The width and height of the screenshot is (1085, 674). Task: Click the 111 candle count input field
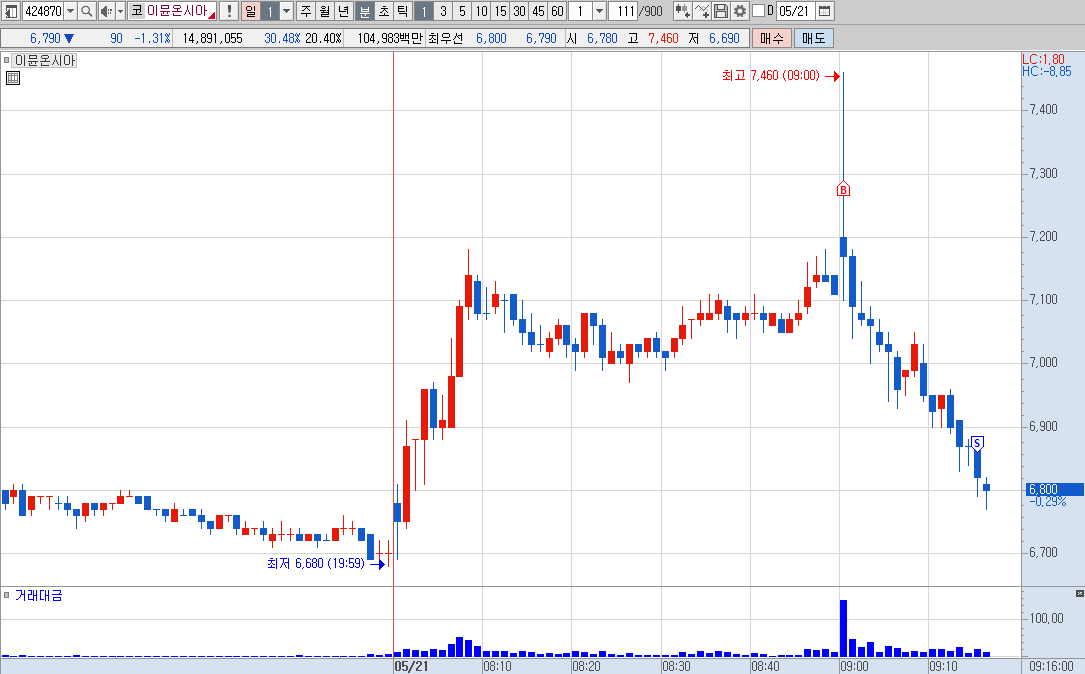coord(623,11)
